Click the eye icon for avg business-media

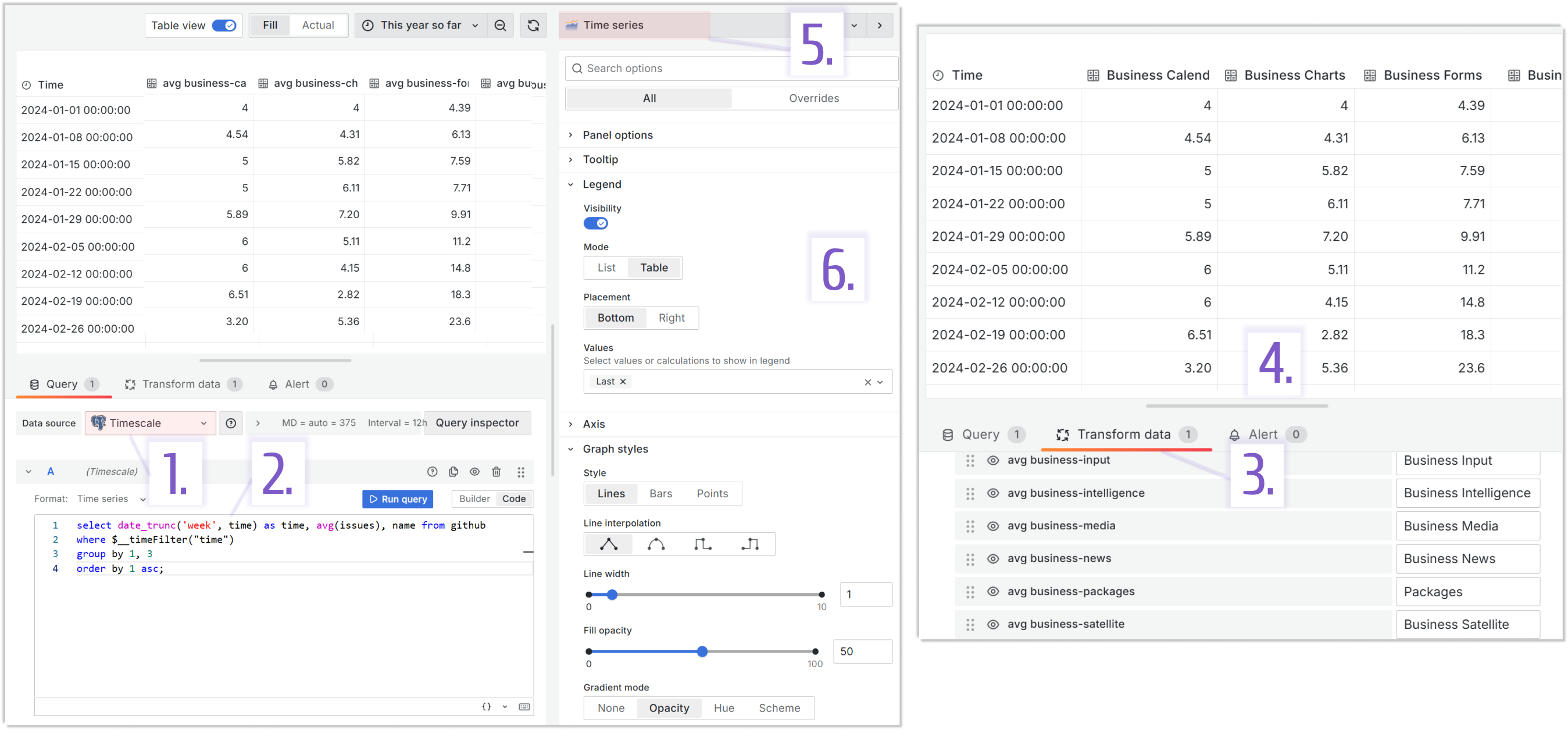coord(993,524)
